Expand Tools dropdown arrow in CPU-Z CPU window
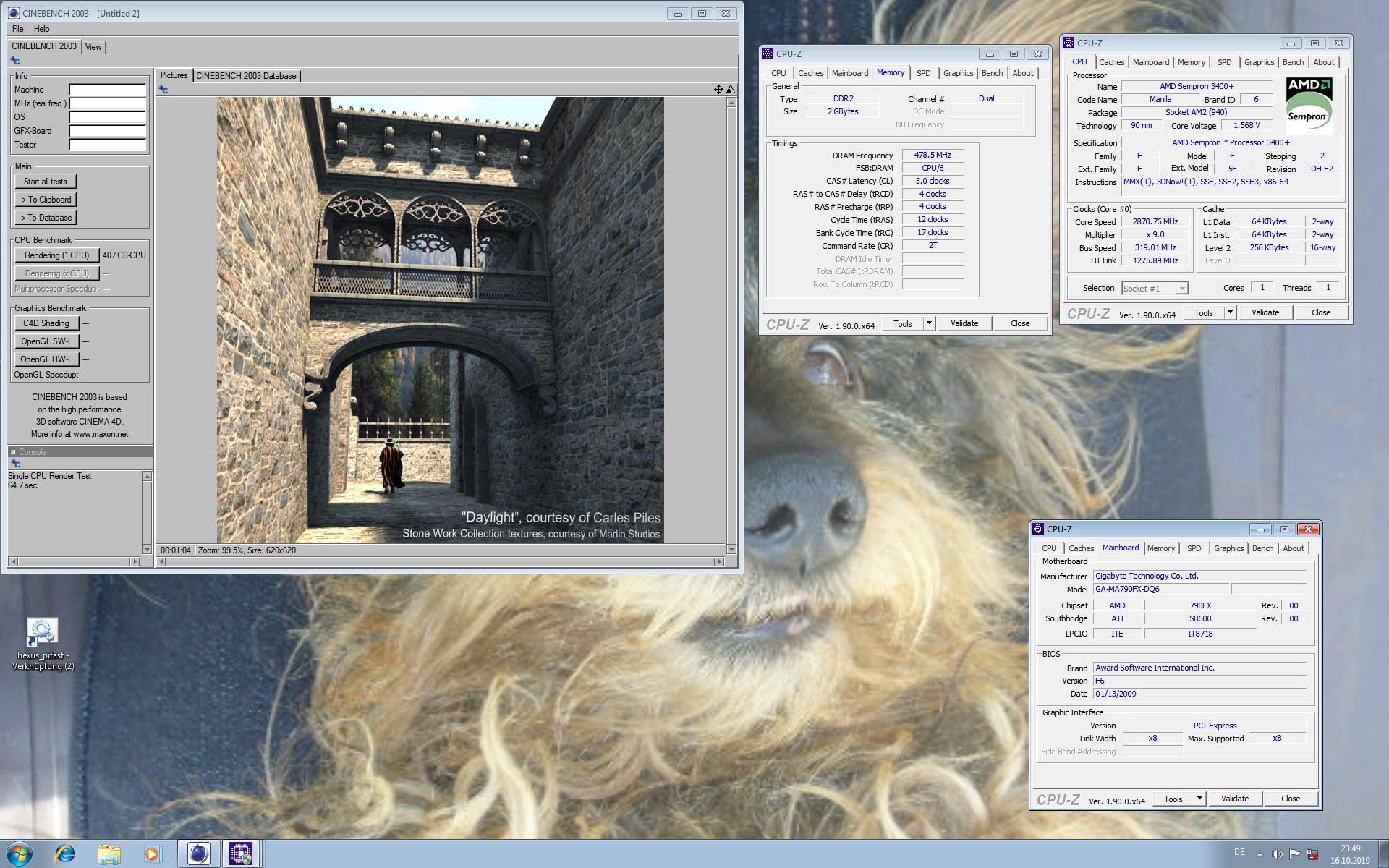The height and width of the screenshot is (868, 1389). tap(1230, 312)
